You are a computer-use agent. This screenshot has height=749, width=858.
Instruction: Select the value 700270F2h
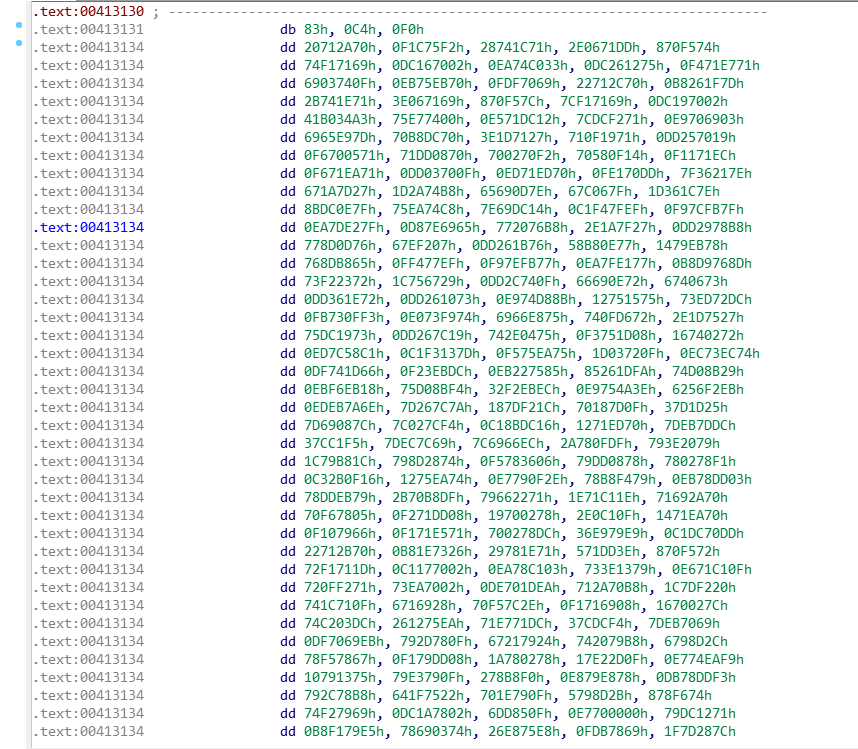(x=524, y=156)
